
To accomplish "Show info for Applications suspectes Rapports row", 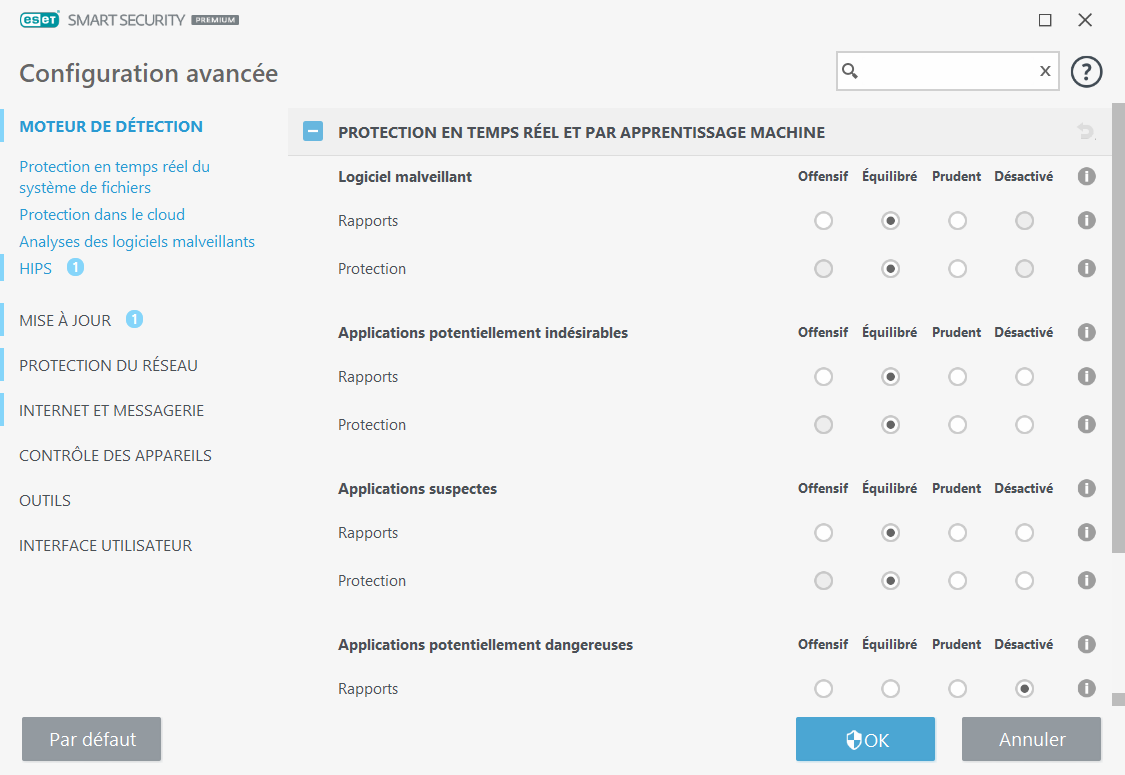I will pos(1086,532).
